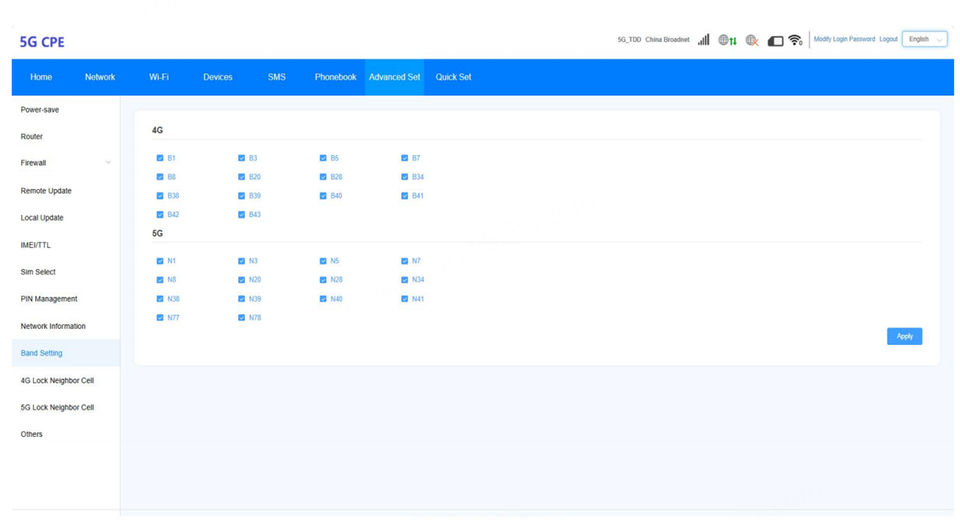Toggle the N78 5G band checkbox

click(242, 317)
